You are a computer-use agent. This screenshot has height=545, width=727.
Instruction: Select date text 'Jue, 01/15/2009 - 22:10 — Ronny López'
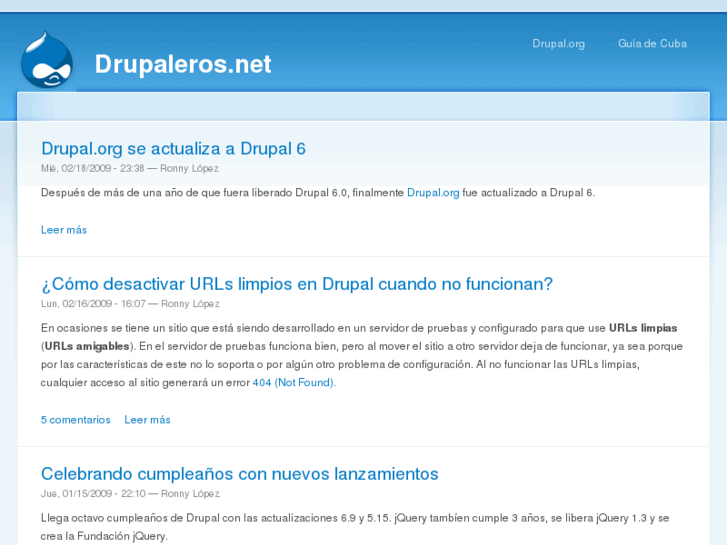pos(130,494)
